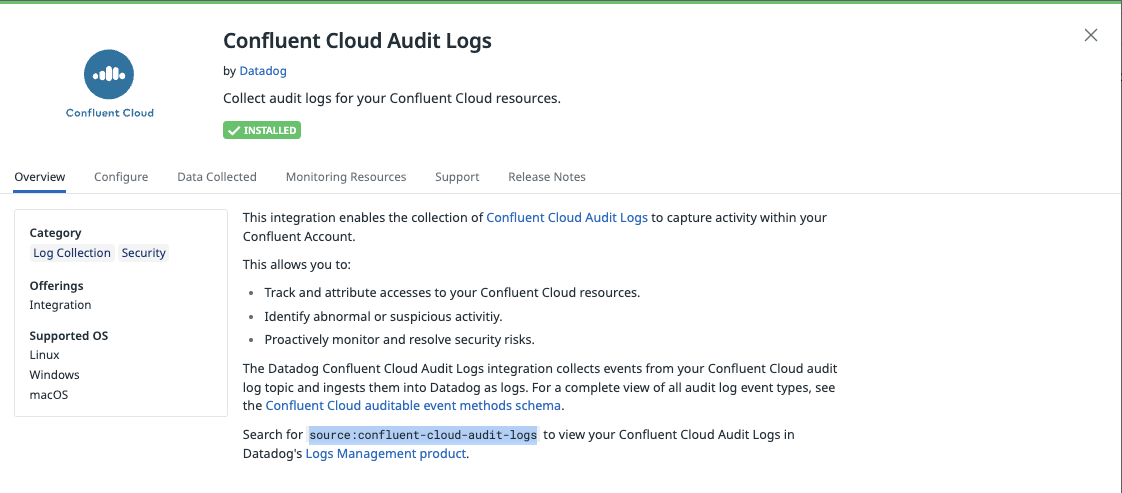Click Windows in Supported OS list
1122x493 pixels.
54,375
